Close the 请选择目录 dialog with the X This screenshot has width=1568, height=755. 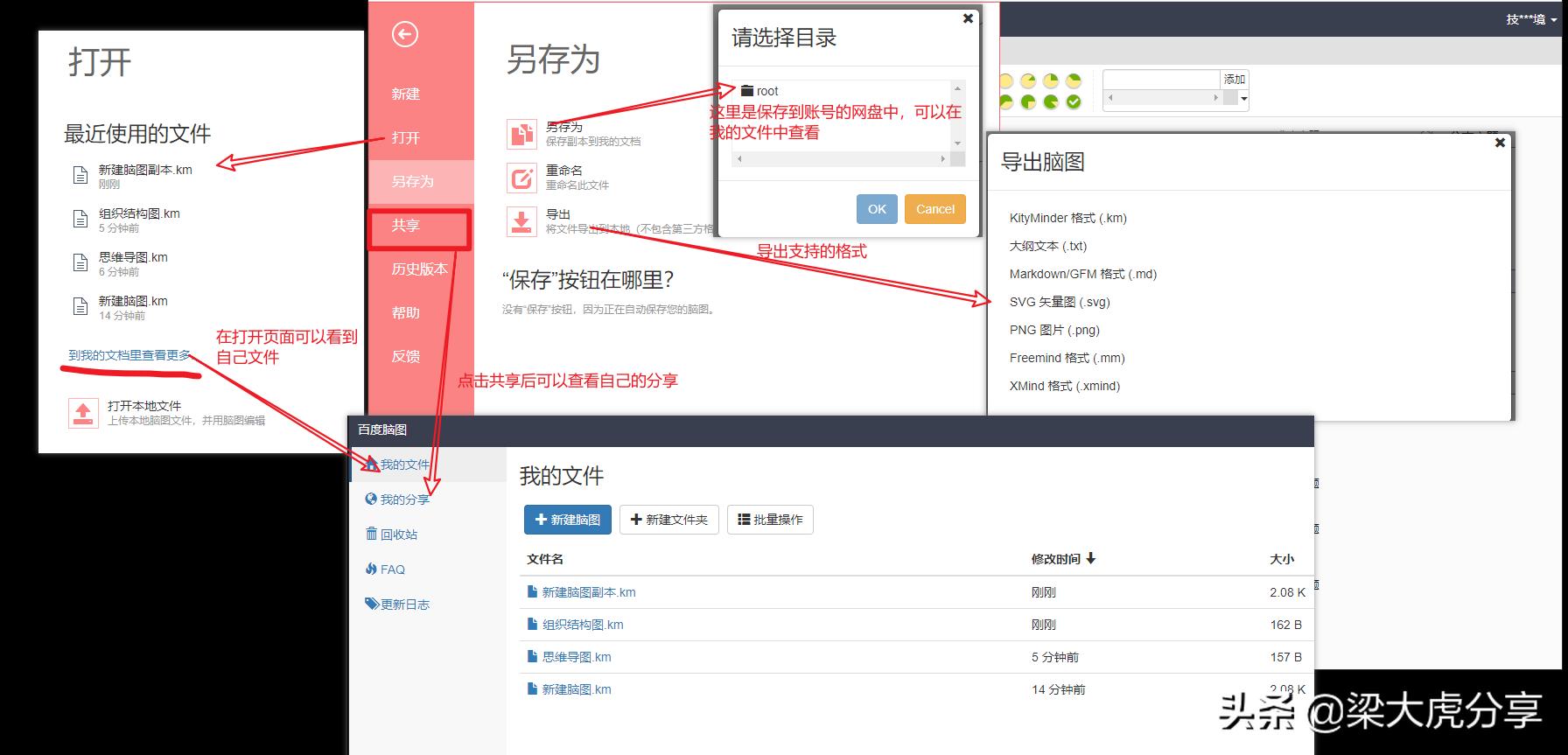coord(968,18)
